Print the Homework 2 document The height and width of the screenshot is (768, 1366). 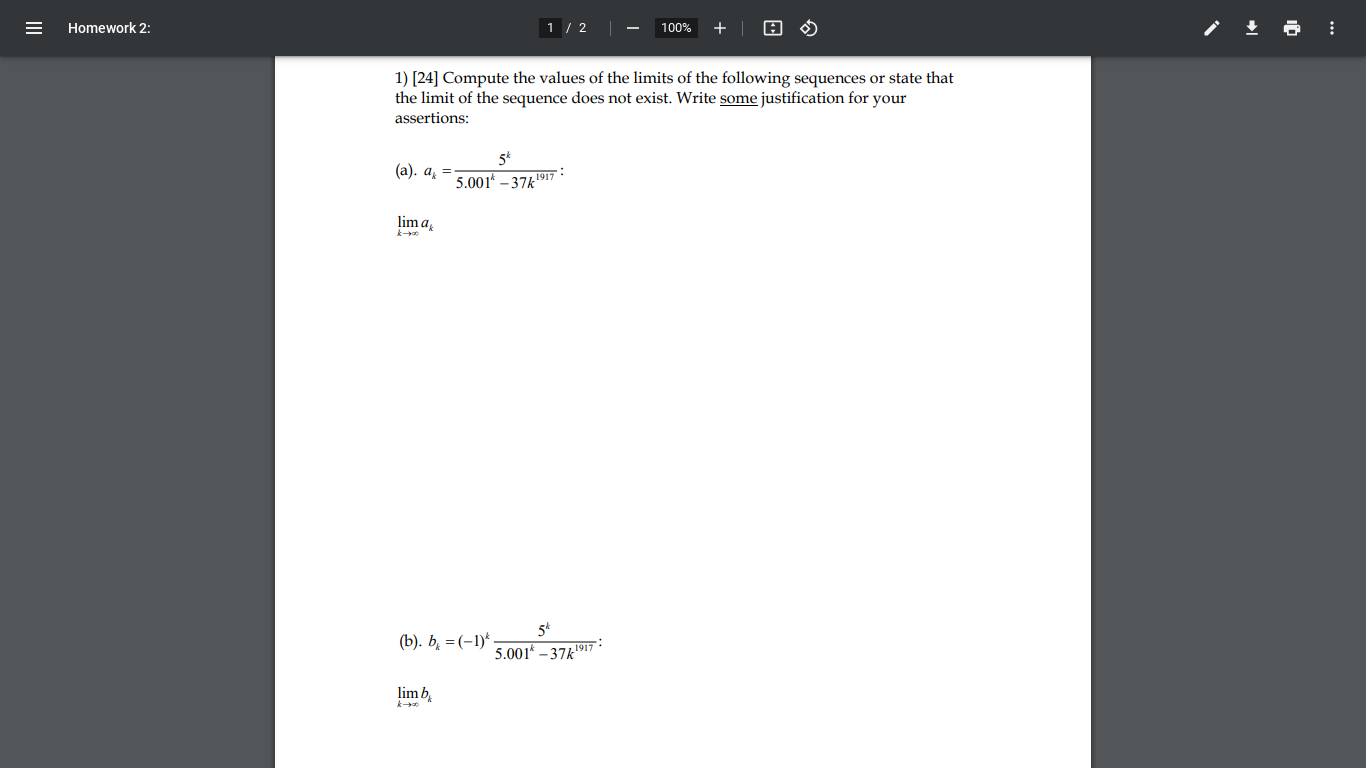[1291, 28]
